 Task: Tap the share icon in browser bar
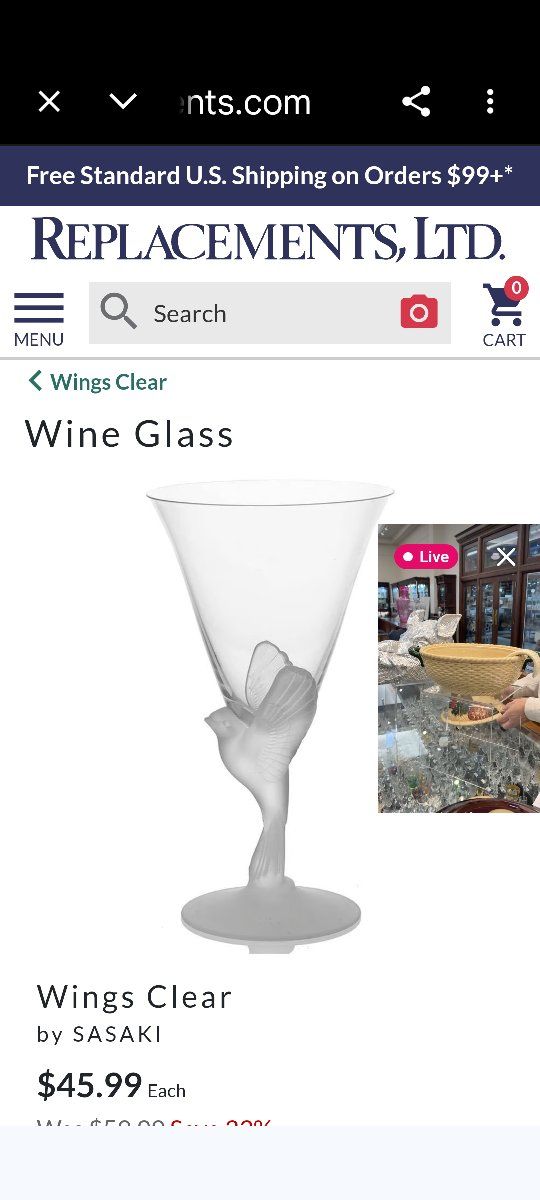coord(416,101)
